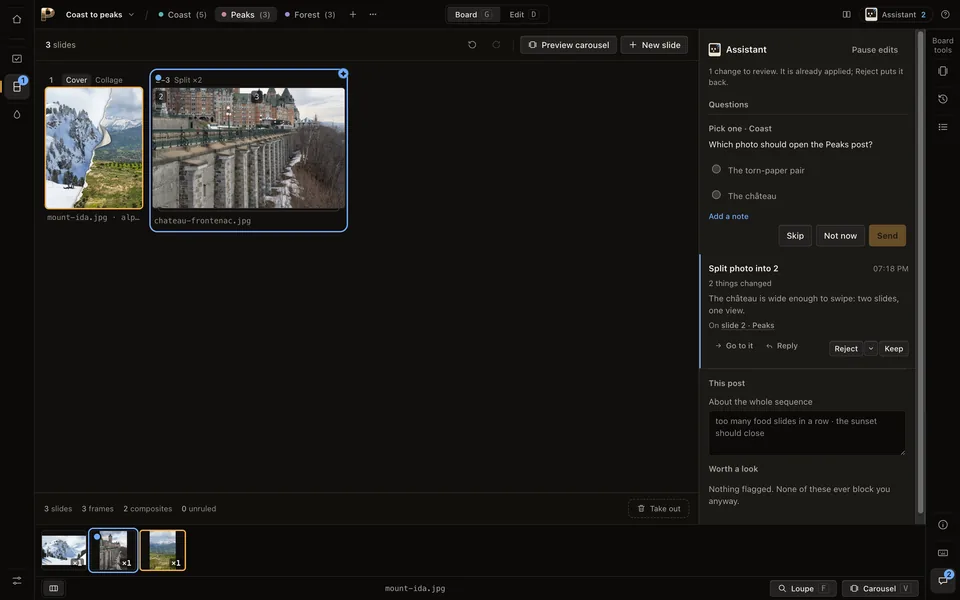
Task: Click the Take out button
Action: point(659,509)
